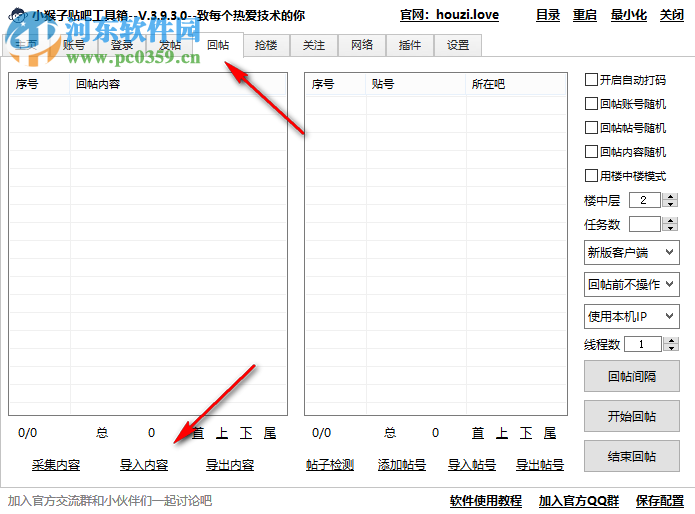Click 导出内容 link

click(x=230, y=465)
